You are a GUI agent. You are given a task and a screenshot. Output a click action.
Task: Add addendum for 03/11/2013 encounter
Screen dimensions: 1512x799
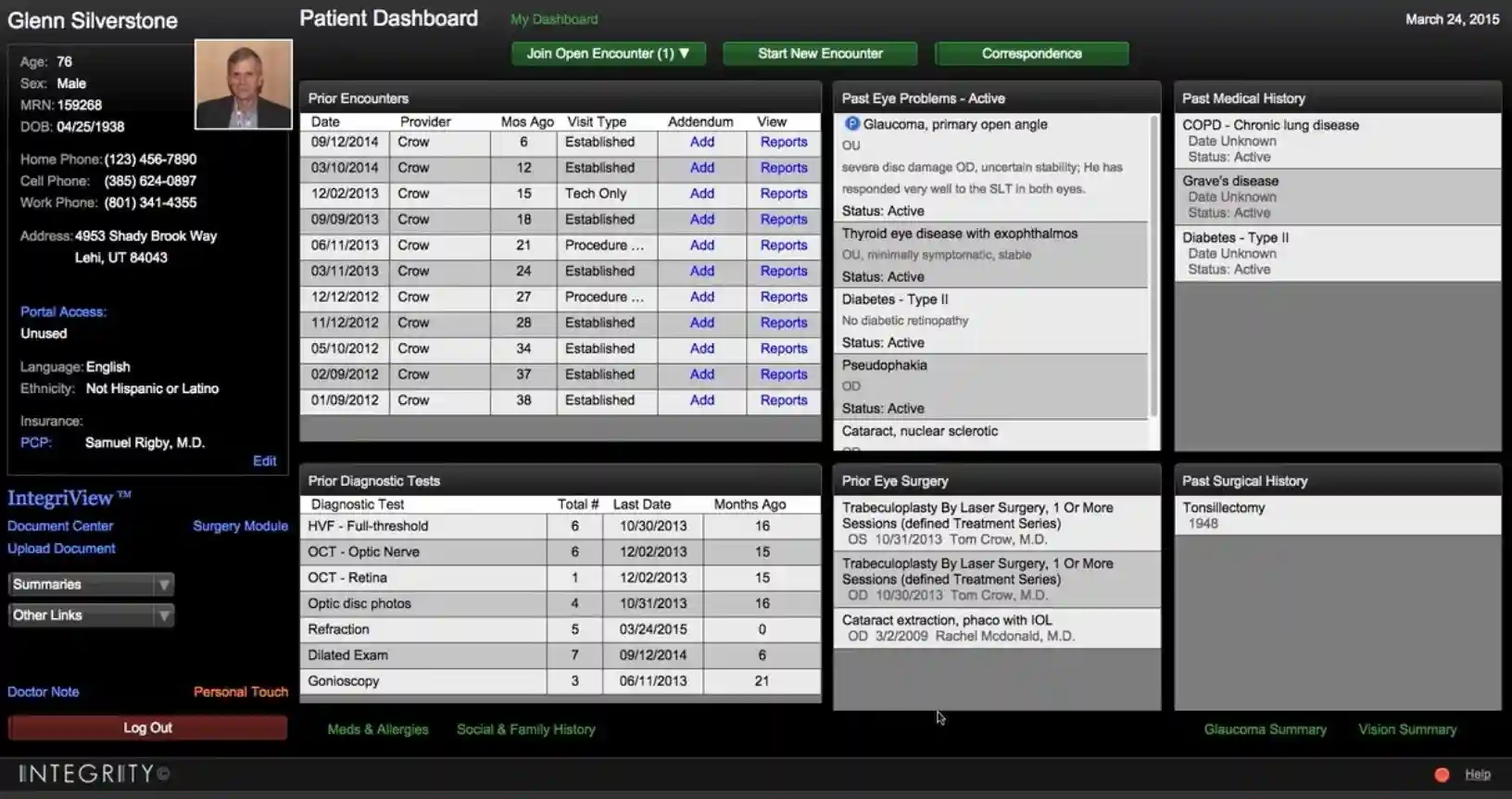[x=702, y=272]
